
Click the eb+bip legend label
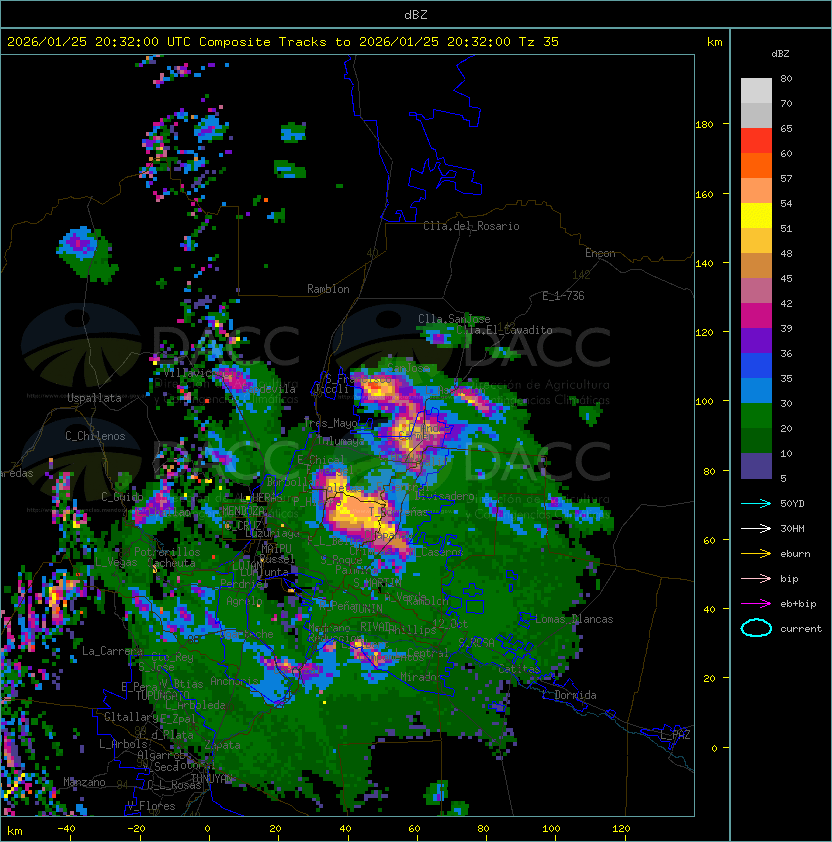click(x=798, y=604)
